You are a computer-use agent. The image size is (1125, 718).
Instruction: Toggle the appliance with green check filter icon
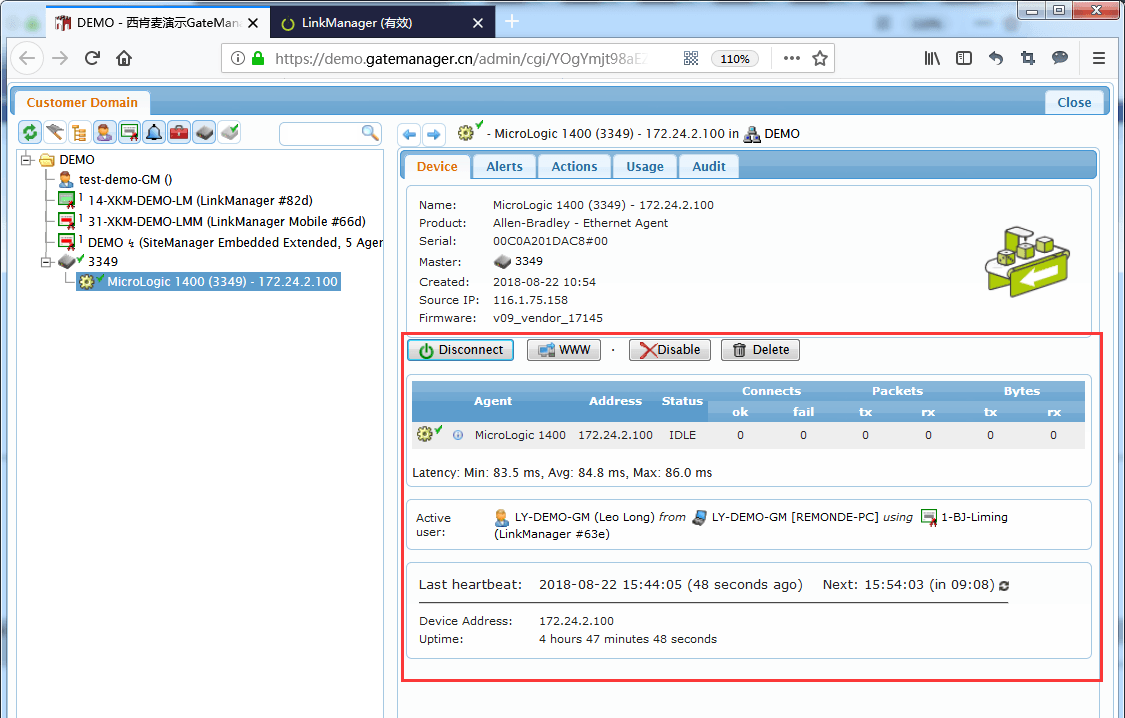coord(229,133)
